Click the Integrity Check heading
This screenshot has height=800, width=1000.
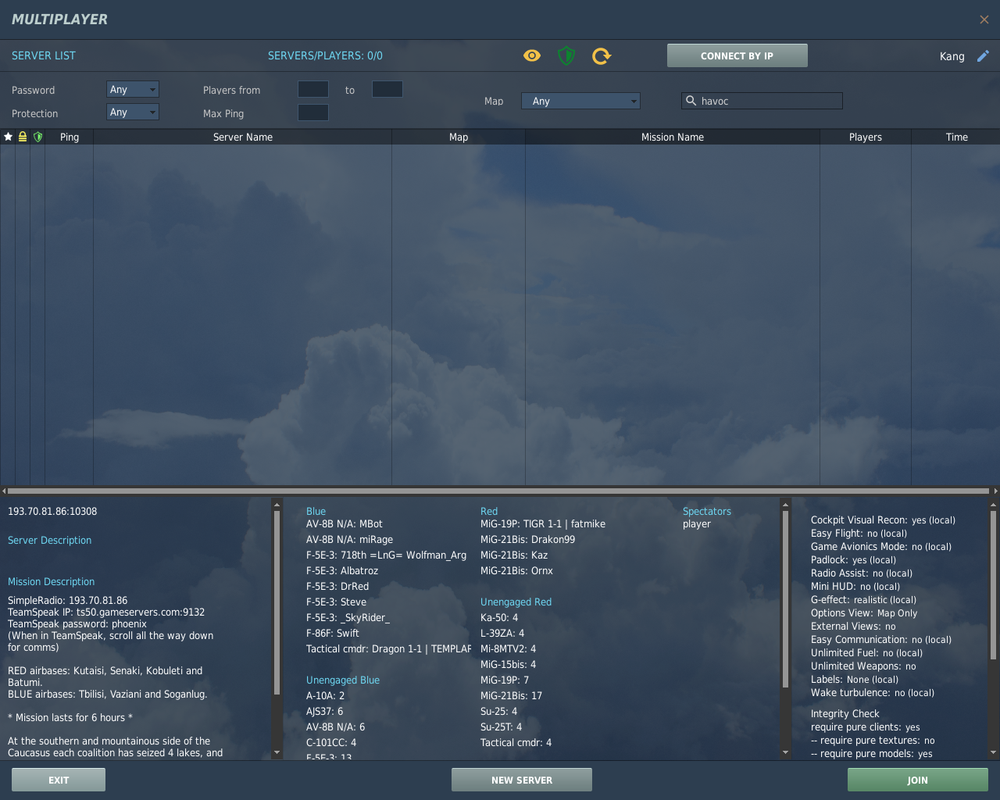[x=845, y=714]
